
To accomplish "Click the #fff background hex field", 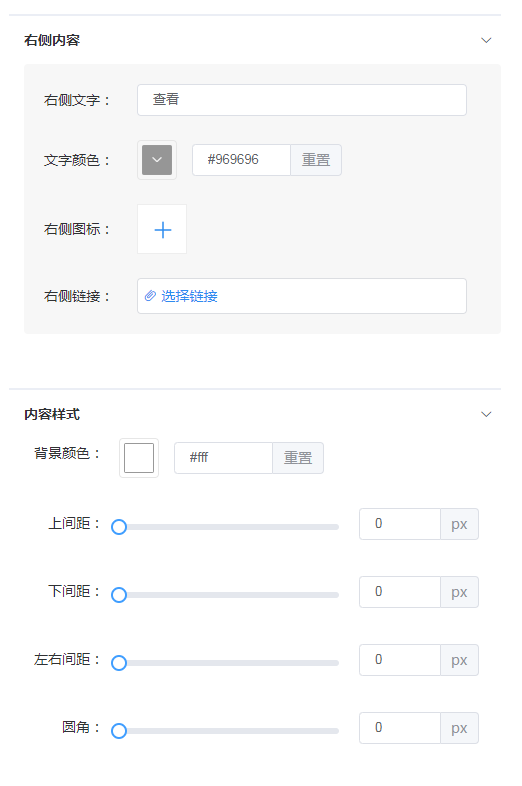I will pos(223,458).
